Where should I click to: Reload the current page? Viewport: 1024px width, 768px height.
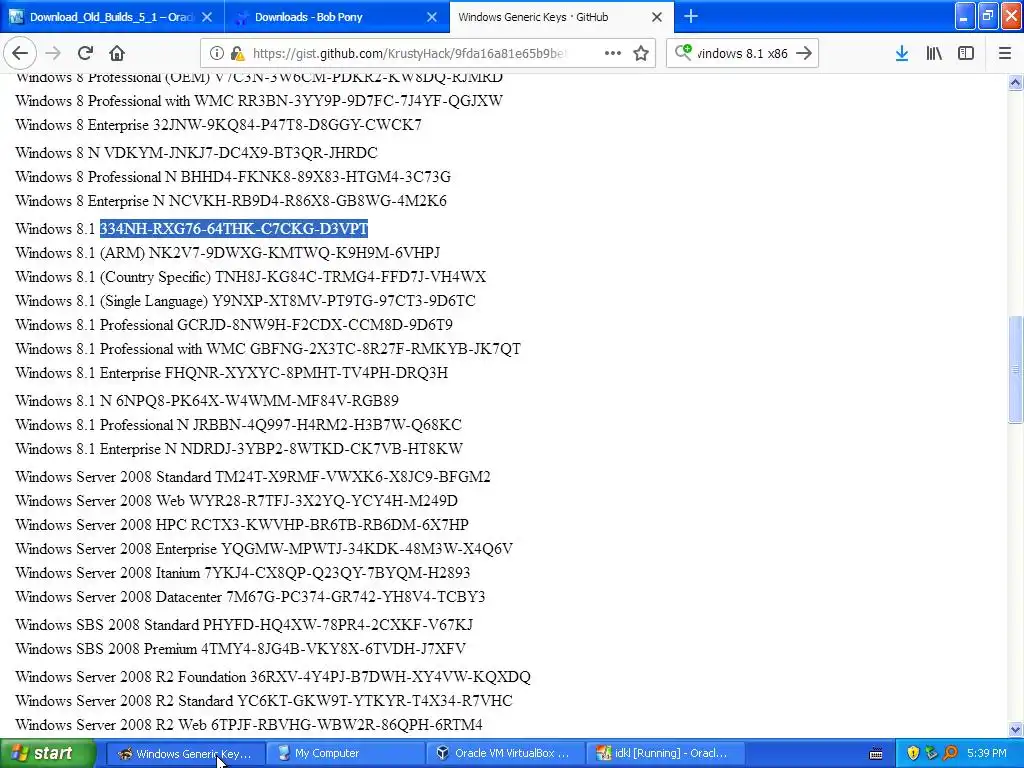pos(85,53)
